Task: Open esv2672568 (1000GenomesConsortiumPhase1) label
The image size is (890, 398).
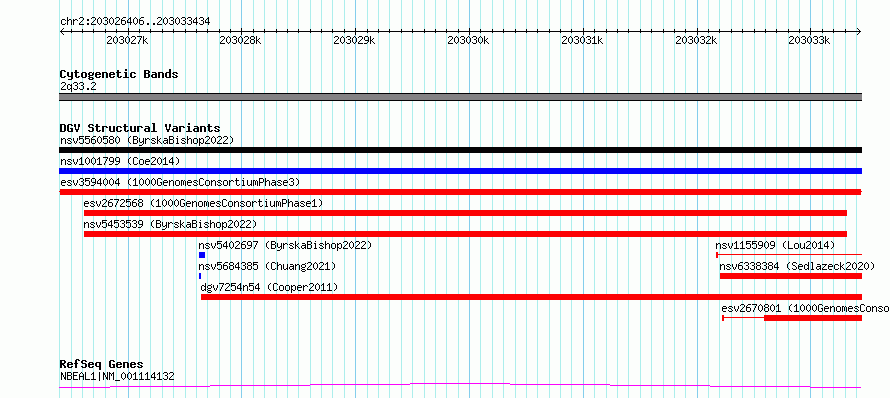Action: click(x=203, y=203)
